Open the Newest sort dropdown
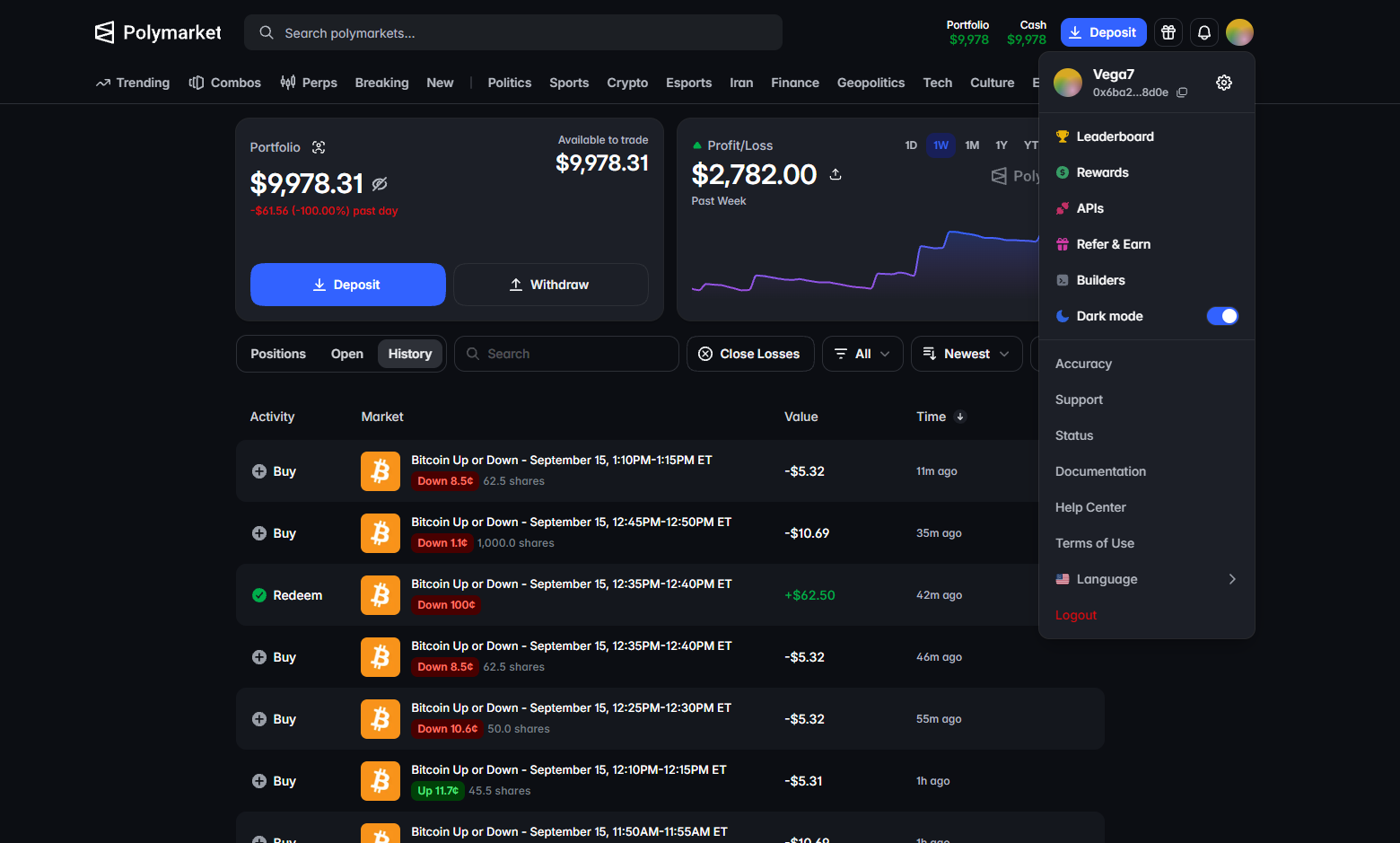Viewport: 1400px width, 843px height. coord(967,354)
